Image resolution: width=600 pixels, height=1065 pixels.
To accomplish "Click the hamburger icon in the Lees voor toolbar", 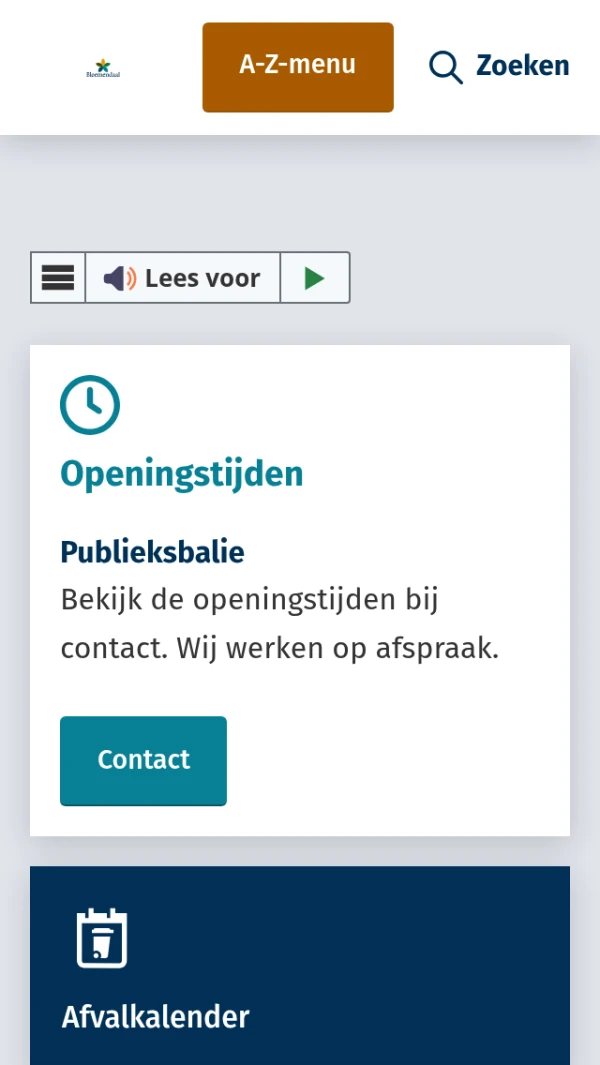I will point(58,277).
